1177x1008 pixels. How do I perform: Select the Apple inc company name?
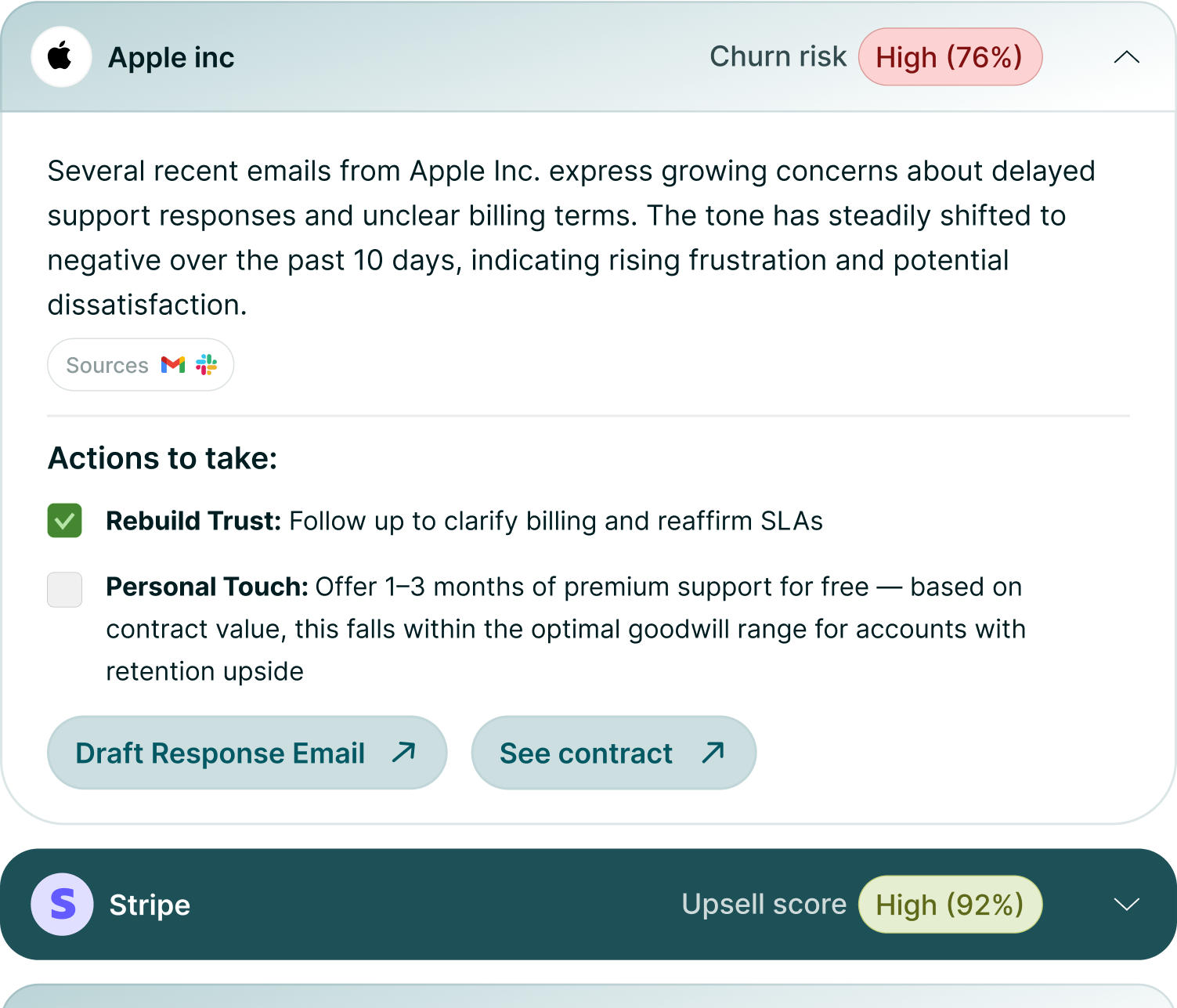click(171, 58)
